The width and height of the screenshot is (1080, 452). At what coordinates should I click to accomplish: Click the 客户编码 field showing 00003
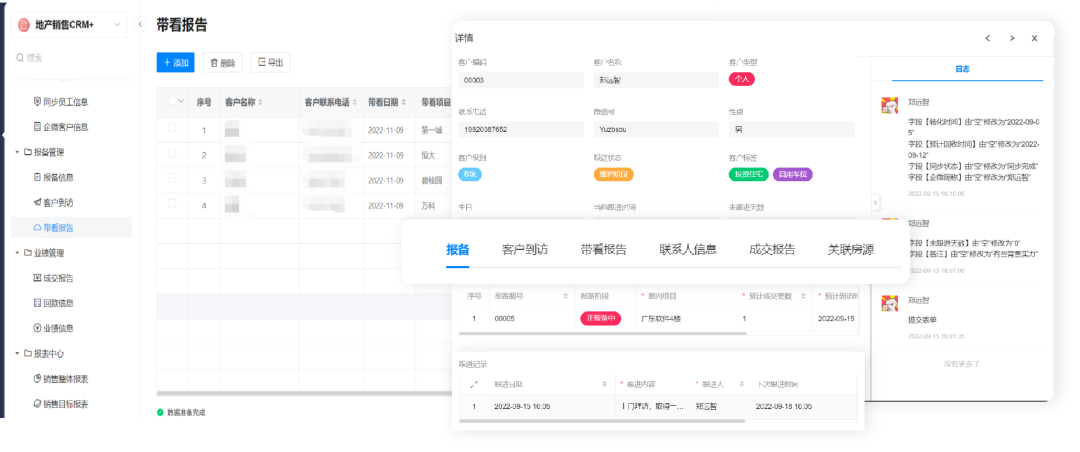click(x=520, y=80)
